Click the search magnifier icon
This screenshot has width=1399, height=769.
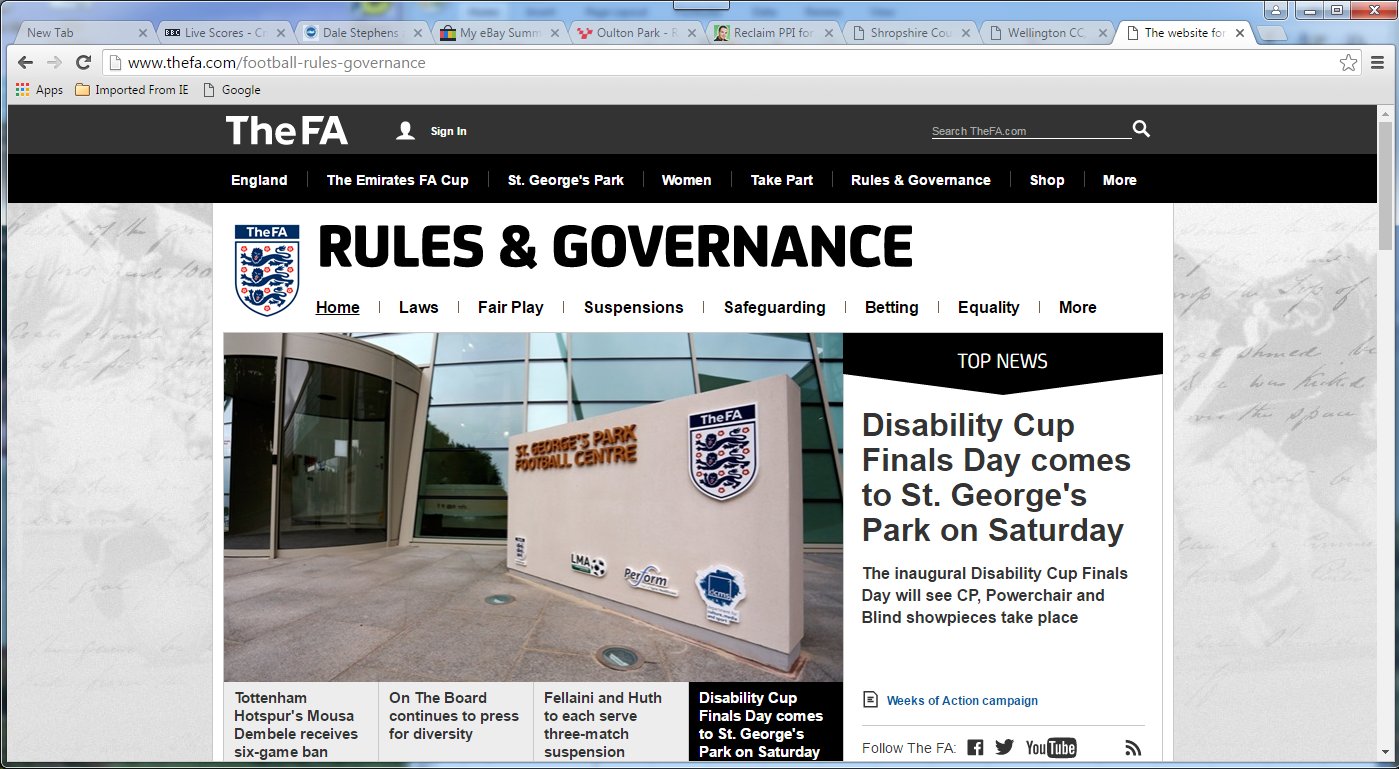1142,129
